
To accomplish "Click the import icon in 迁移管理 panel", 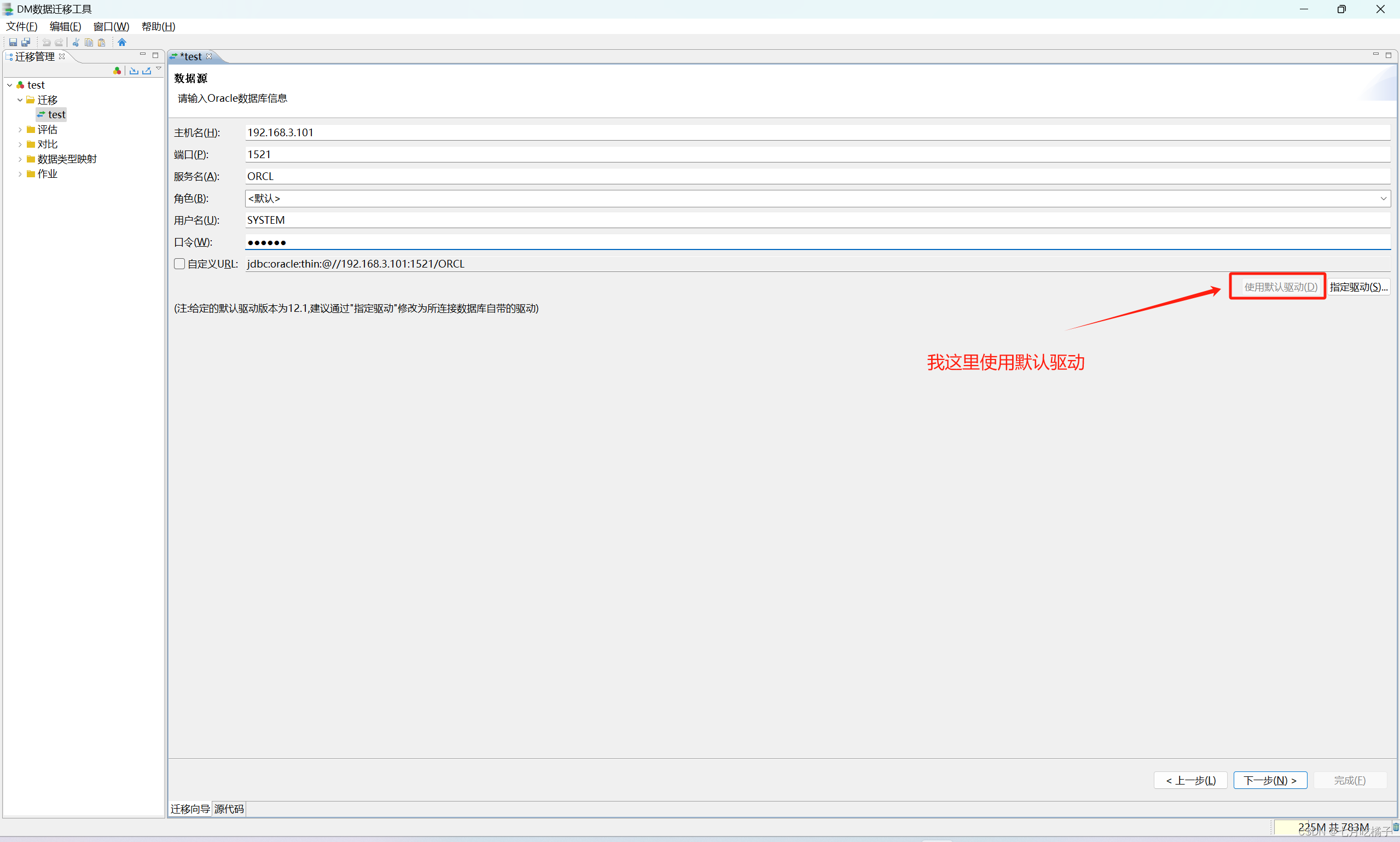I will point(134,71).
